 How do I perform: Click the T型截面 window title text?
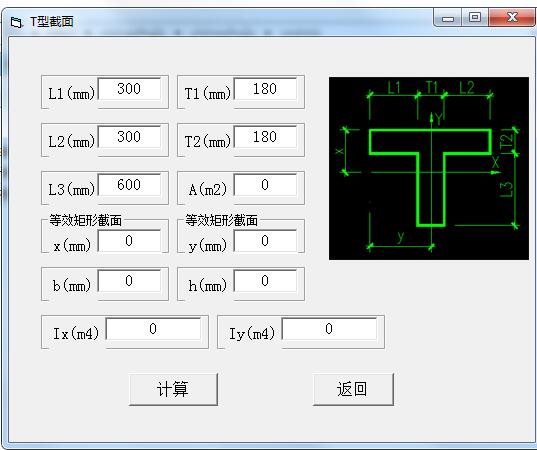[x=52, y=22]
